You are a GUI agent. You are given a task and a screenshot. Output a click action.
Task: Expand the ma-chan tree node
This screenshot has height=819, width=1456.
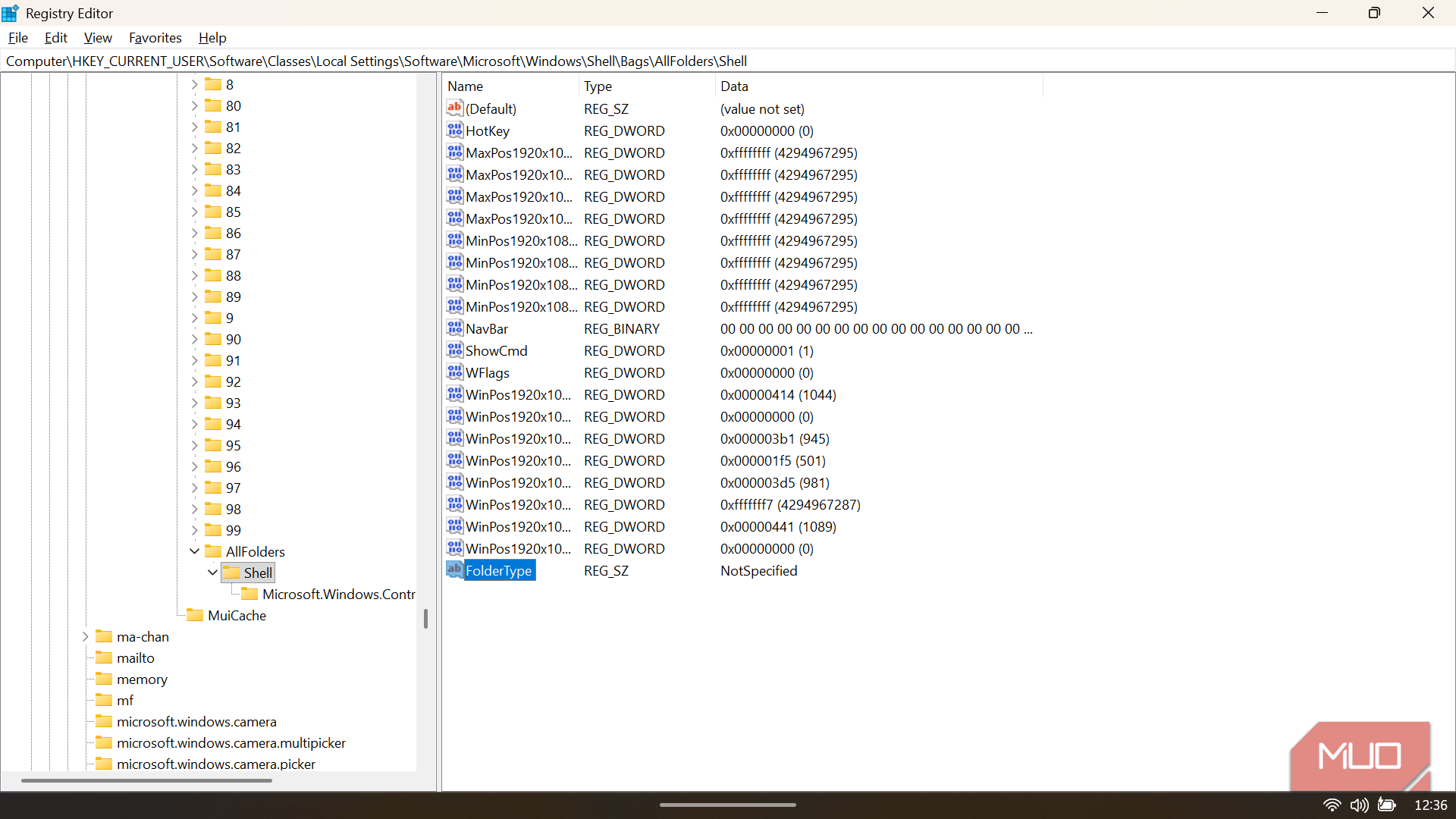[85, 636]
